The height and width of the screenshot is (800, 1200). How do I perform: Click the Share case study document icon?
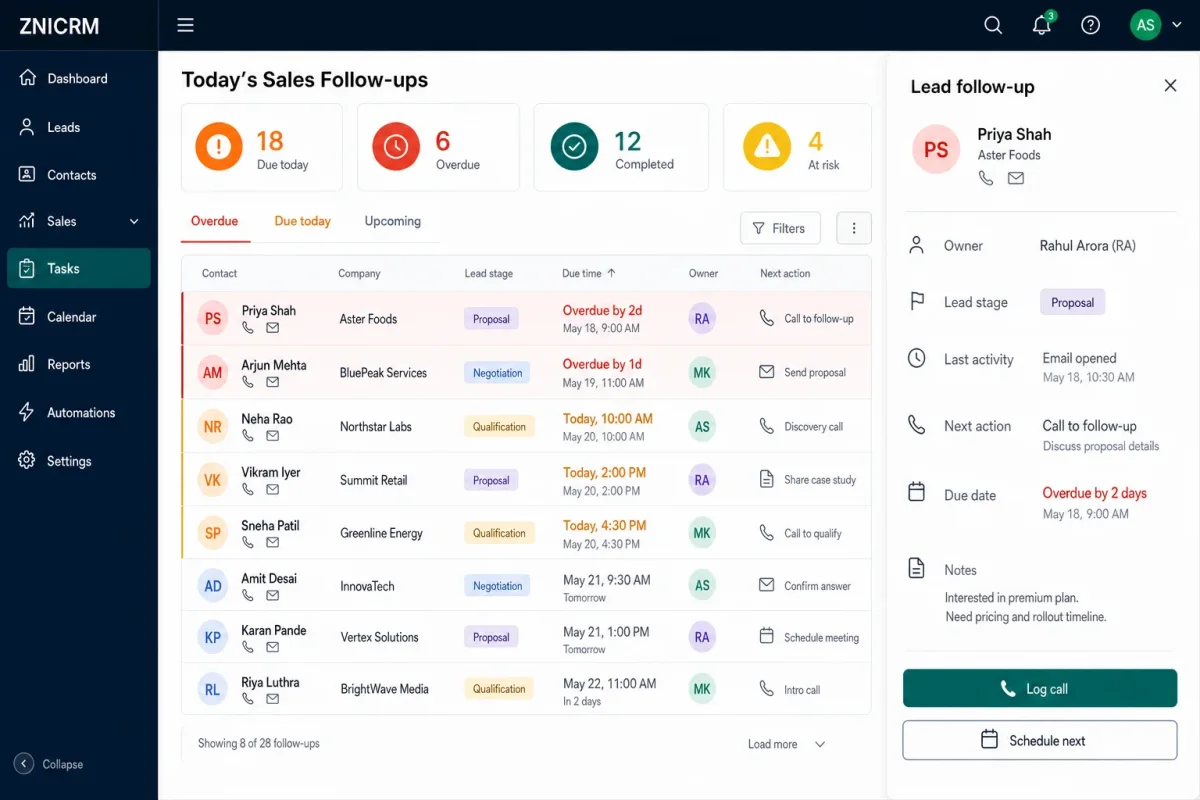767,479
